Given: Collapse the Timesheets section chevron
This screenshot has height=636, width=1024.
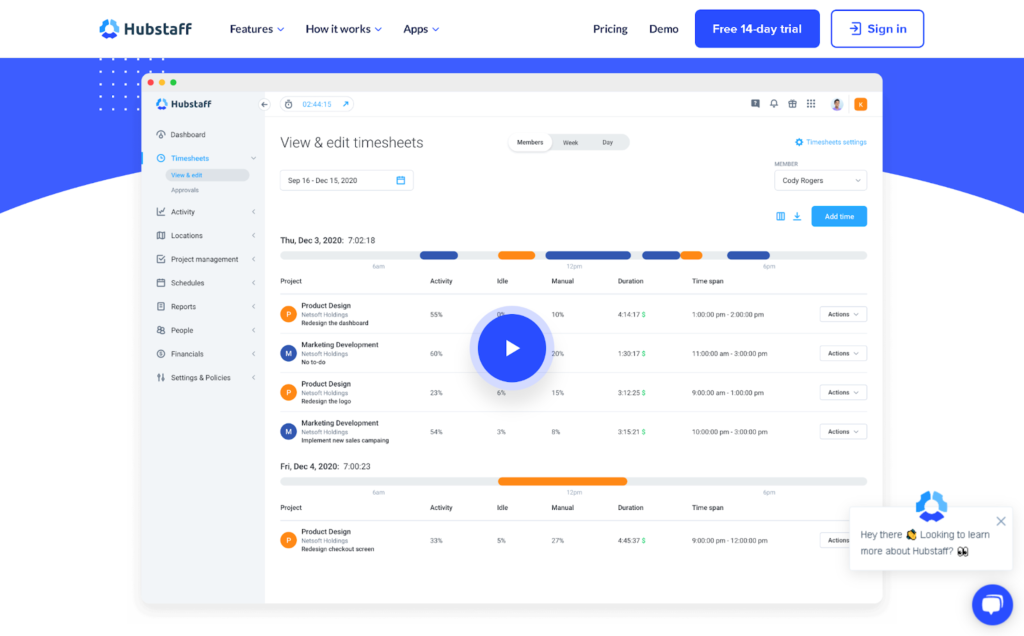Looking at the screenshot, I should (253, 158).
